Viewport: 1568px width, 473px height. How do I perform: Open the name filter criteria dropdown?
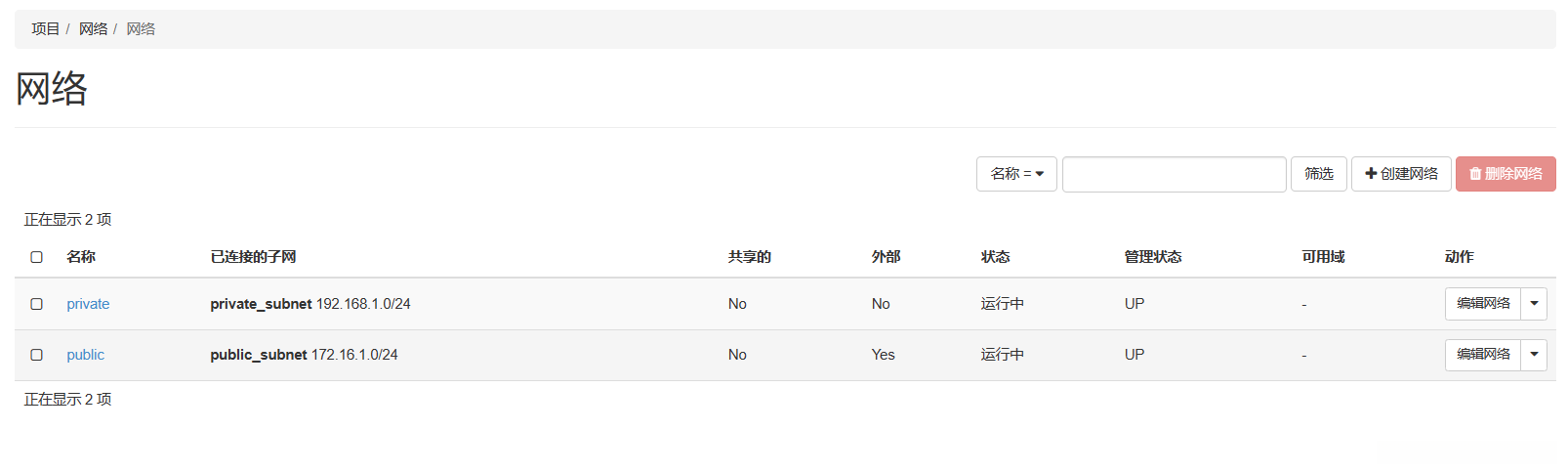pyautogui.click(x=1016, y=174)
